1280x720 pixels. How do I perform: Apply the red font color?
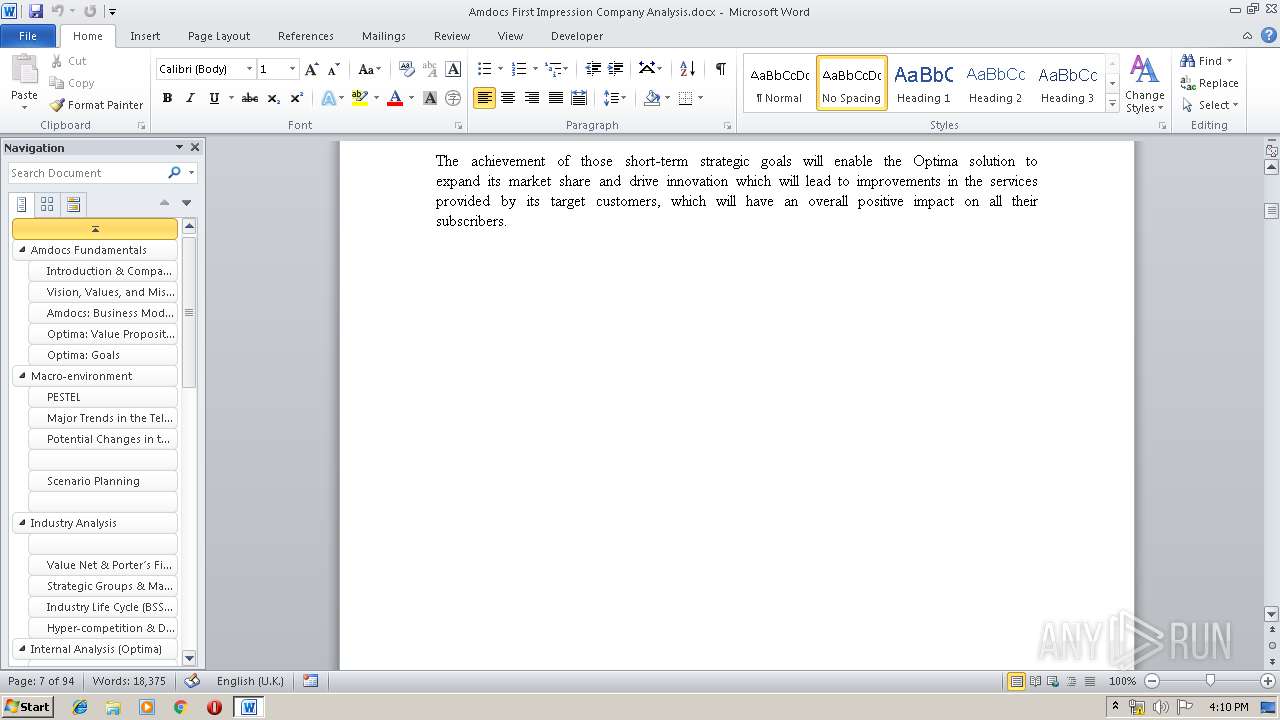tap(394, 98)
